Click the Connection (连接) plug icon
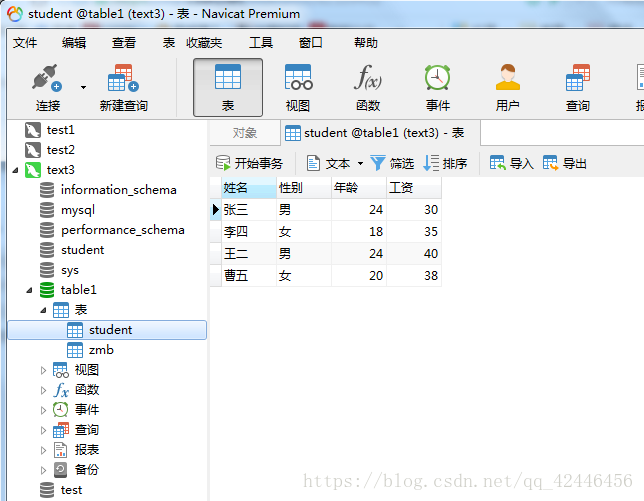Viewport: 644px width, 501px height. [47, 78]
